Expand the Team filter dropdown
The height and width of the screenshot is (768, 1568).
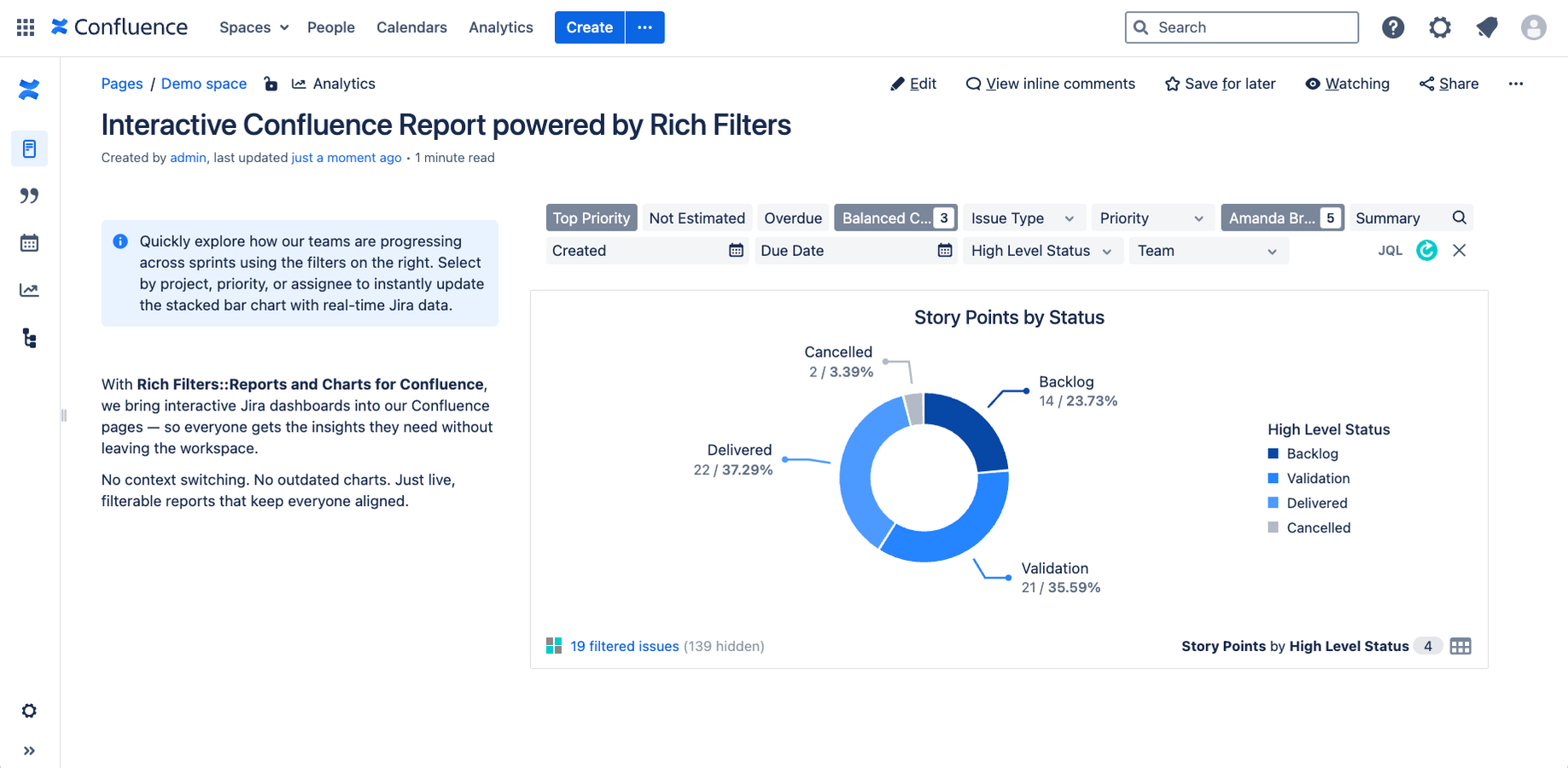[1208, 250]
